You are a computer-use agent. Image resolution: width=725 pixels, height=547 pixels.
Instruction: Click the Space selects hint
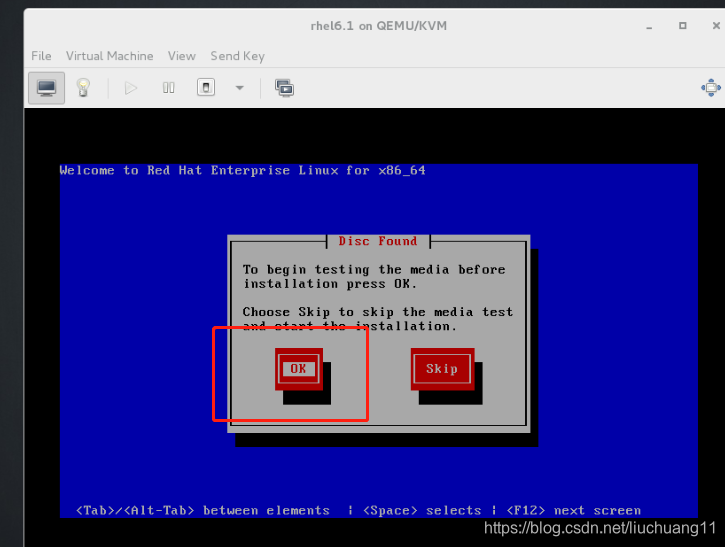point(422,510)
